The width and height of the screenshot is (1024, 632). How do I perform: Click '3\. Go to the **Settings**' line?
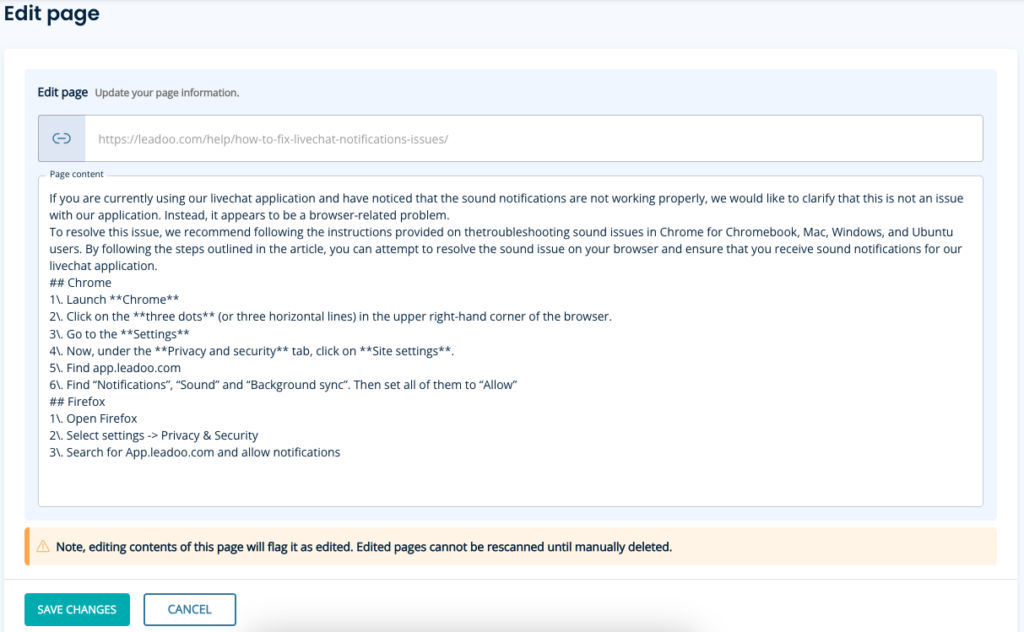tap(120, 334)
